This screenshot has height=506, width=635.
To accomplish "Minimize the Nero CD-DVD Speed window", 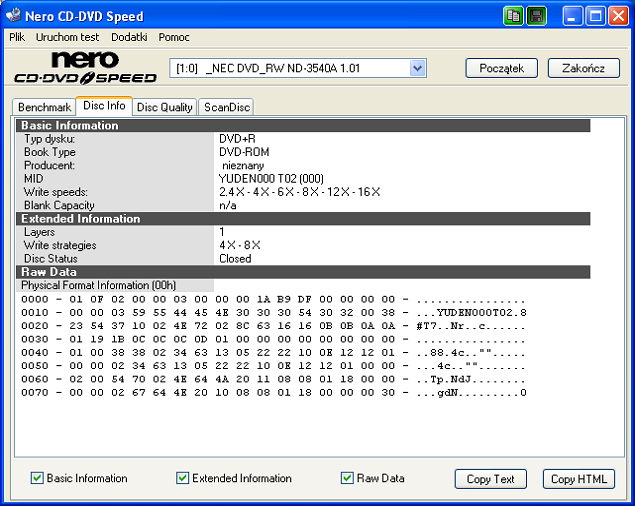I will tap(572, 16).
